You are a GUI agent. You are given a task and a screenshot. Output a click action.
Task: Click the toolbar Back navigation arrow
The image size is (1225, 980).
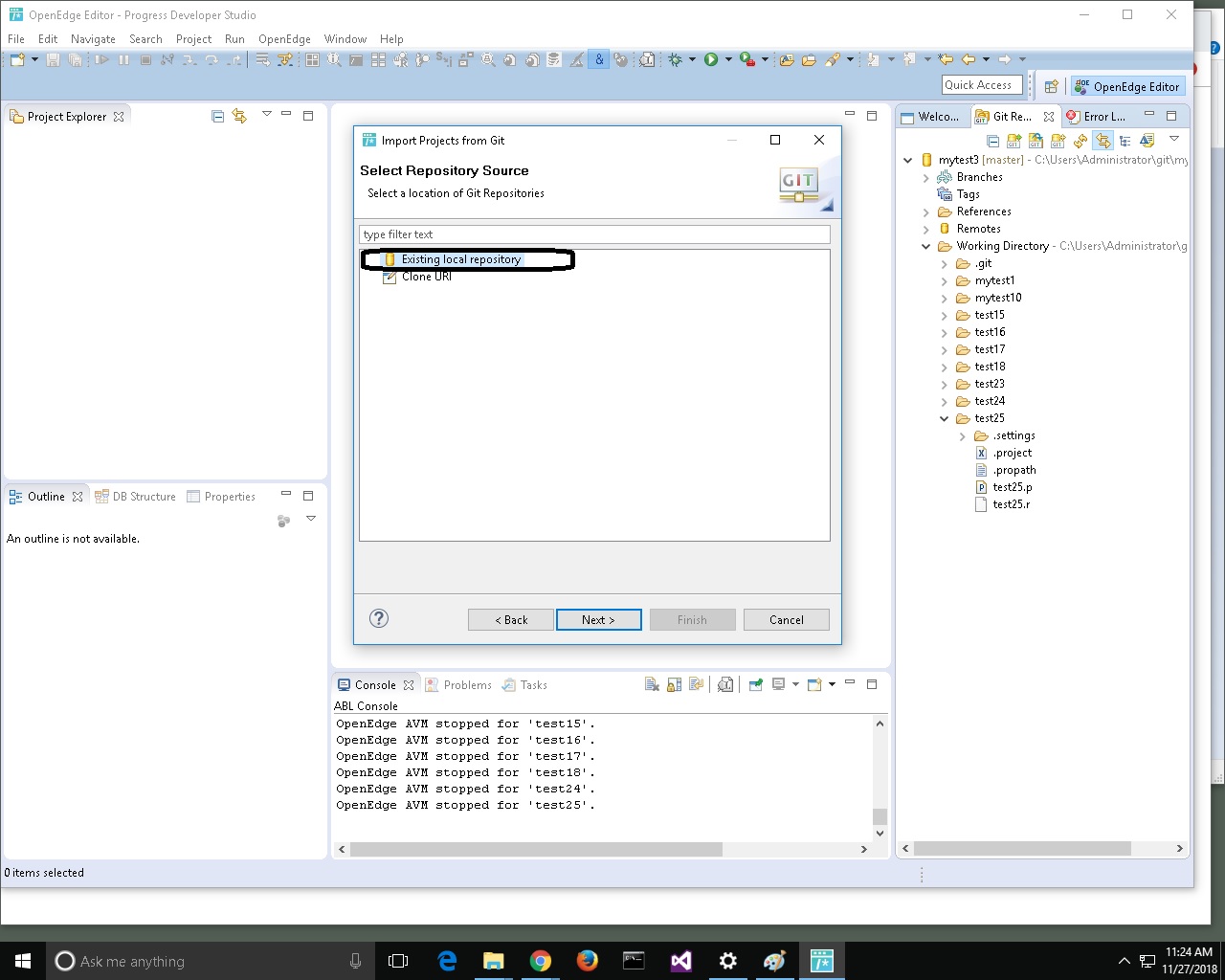point(969,59)
